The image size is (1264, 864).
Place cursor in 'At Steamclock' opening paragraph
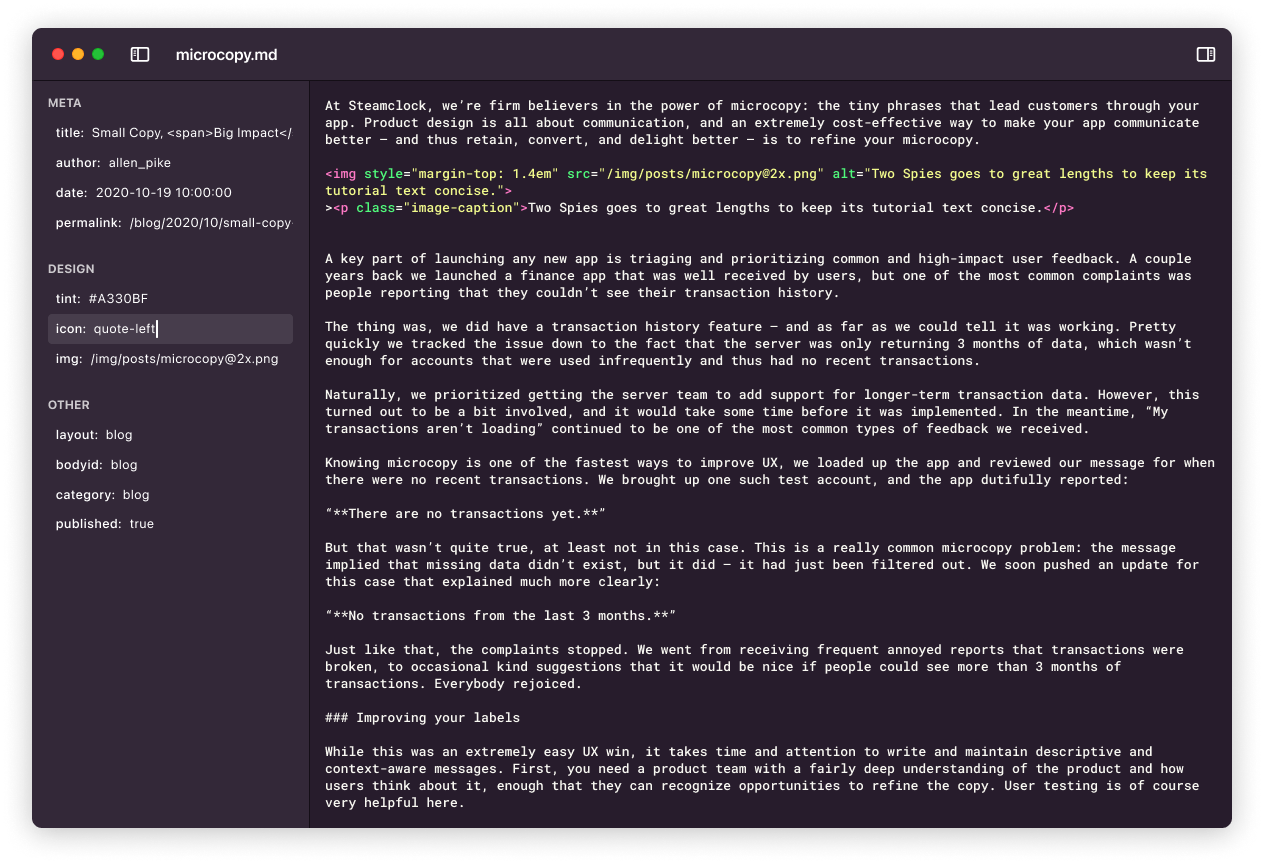(762, 123)
